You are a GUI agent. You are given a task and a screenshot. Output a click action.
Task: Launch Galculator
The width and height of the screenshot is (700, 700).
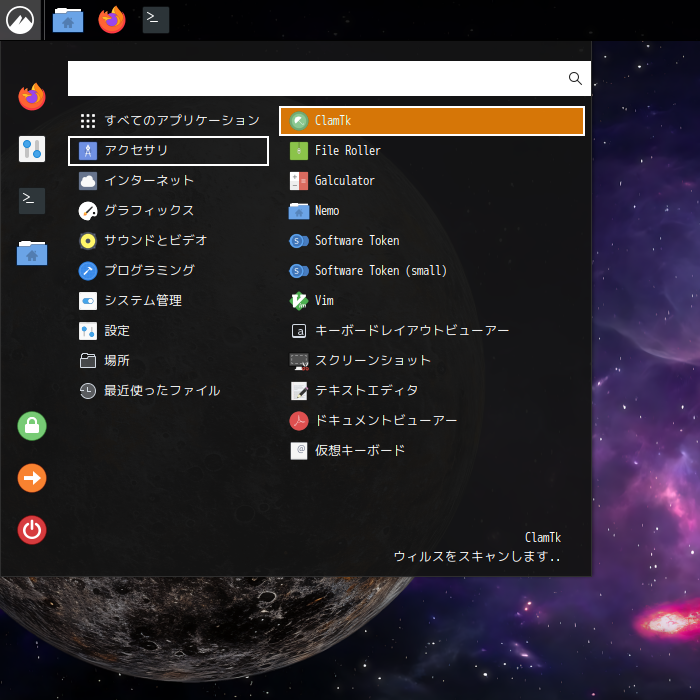432,181
